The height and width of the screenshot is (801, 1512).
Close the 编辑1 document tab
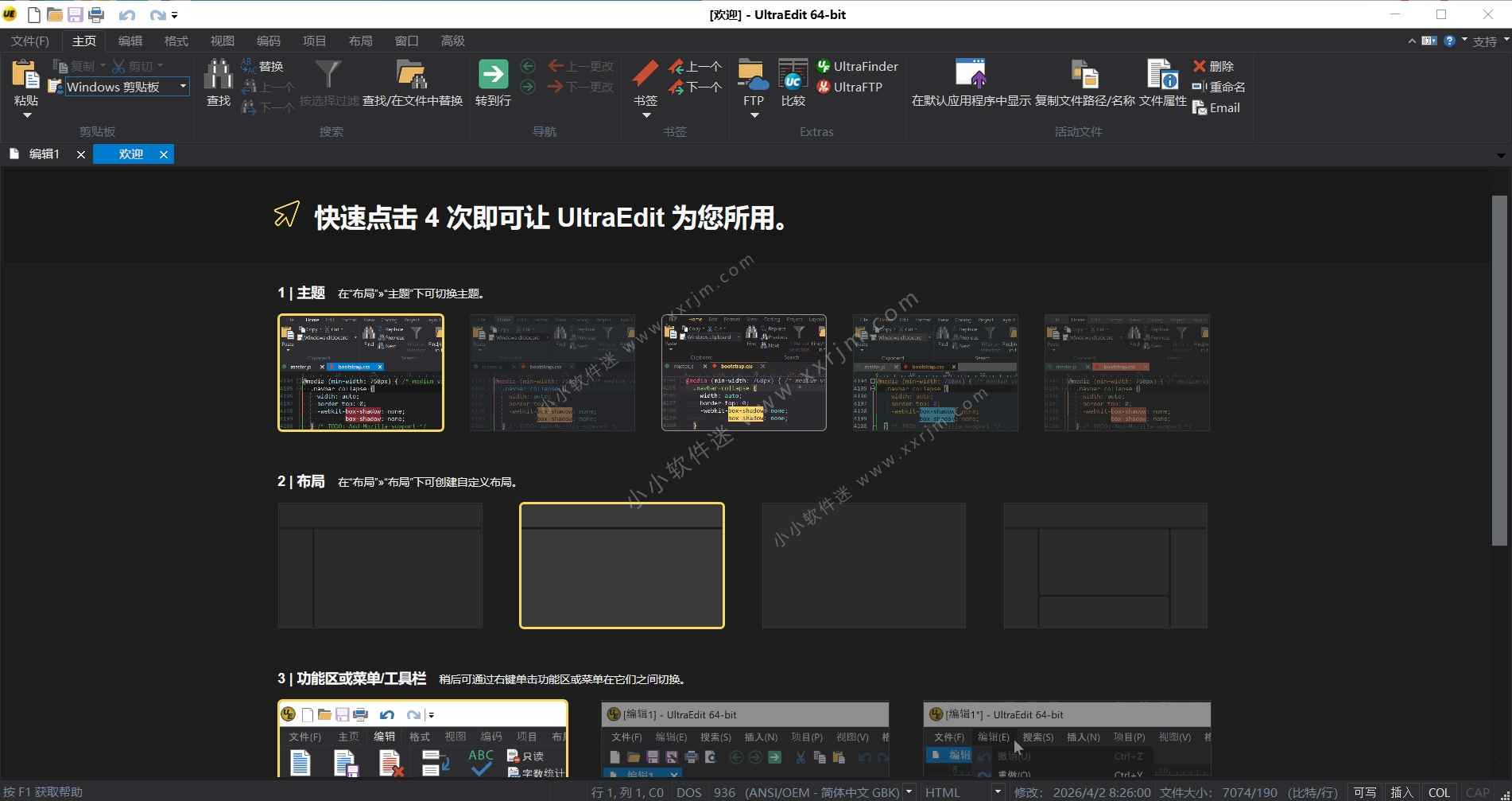coord(80,154)
